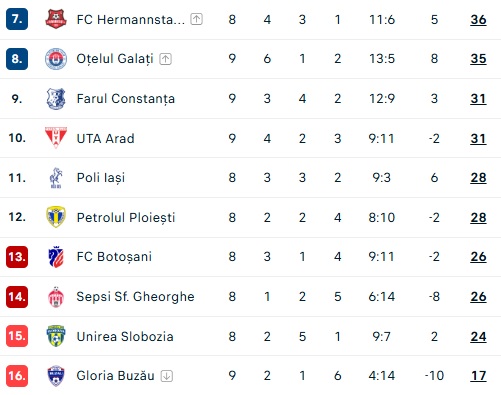Click the up-arrow icon beside FC Hermannstadt
501x395 pixels.
196,19
